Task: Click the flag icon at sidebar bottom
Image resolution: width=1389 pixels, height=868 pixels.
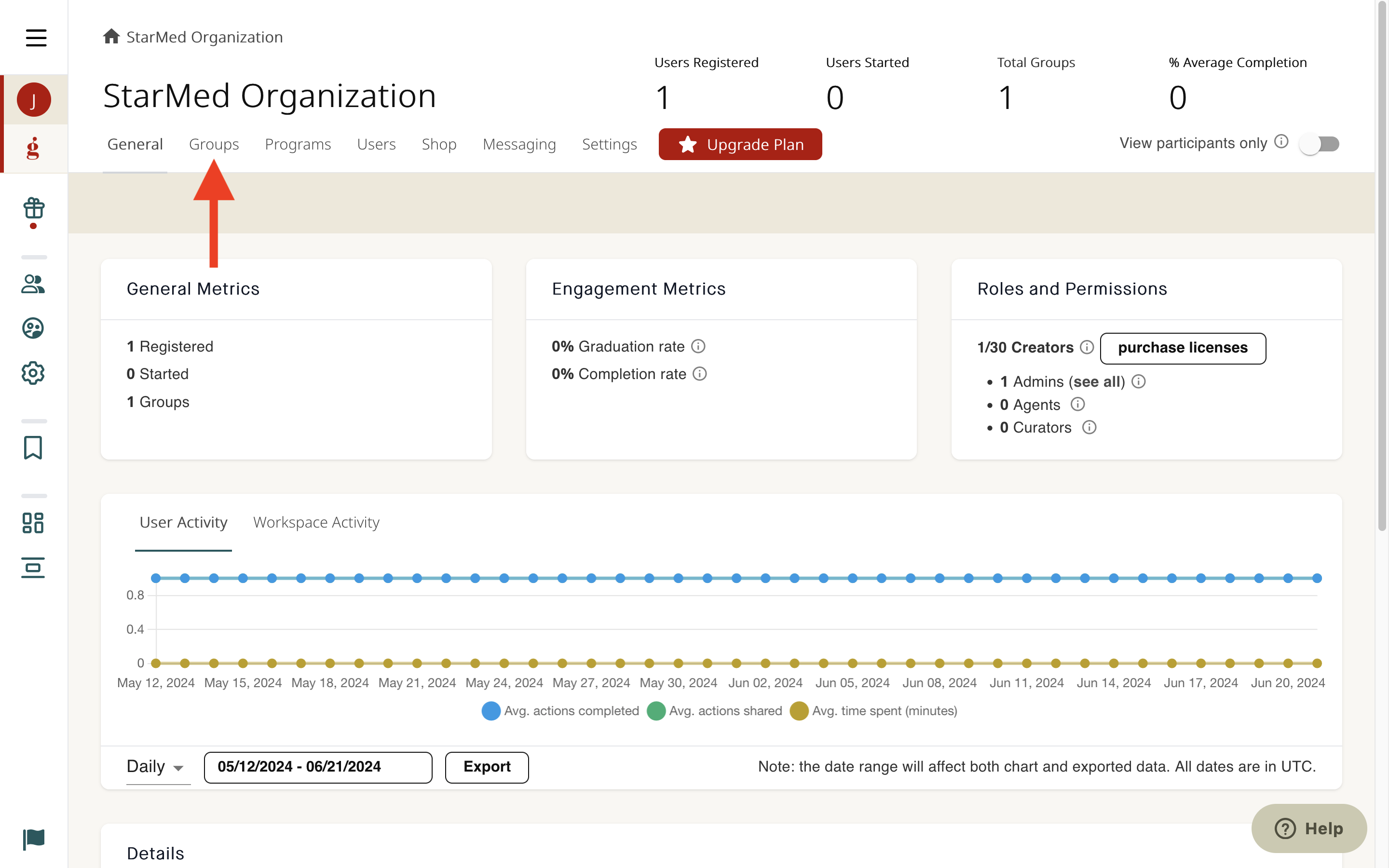Action: (33, 839)
